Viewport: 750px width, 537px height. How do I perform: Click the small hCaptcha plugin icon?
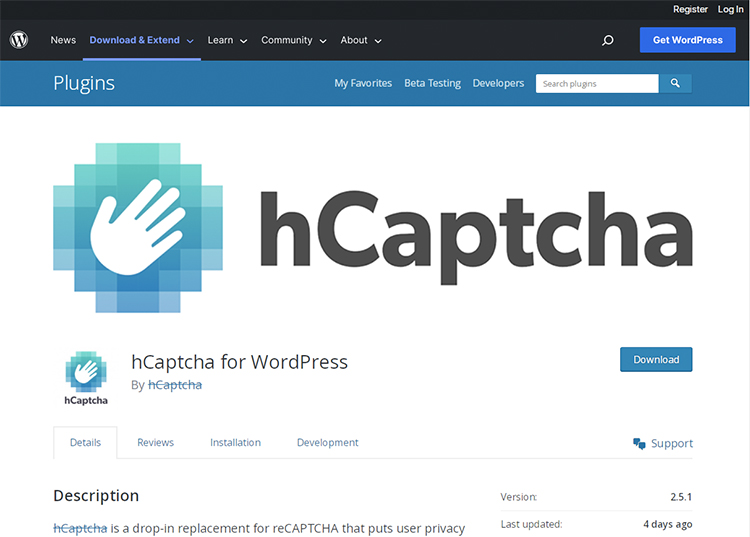point(86,378)
